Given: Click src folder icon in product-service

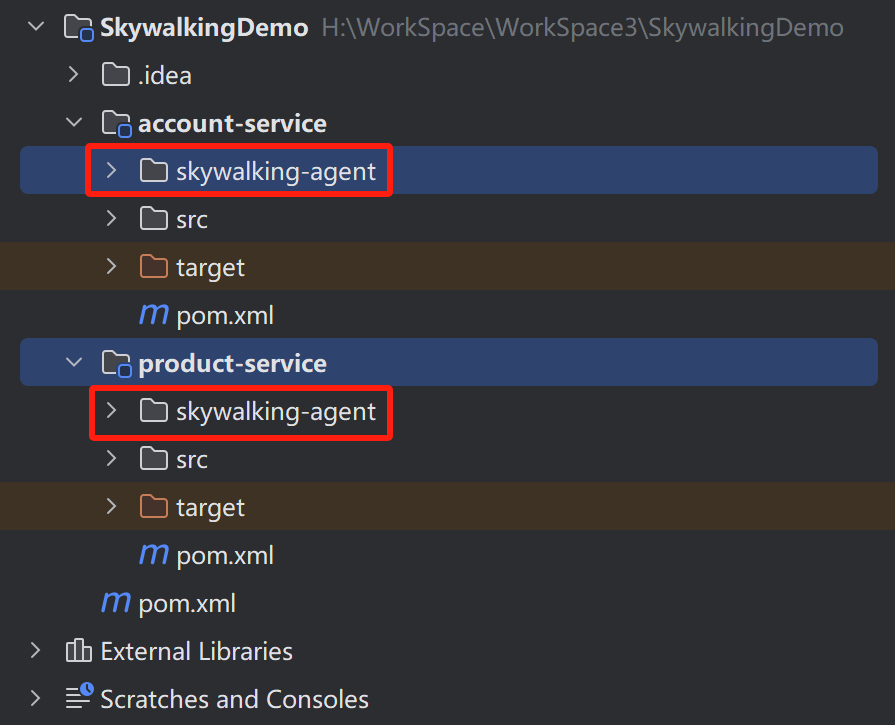Looking at the screenshot, I should [154, 458].
